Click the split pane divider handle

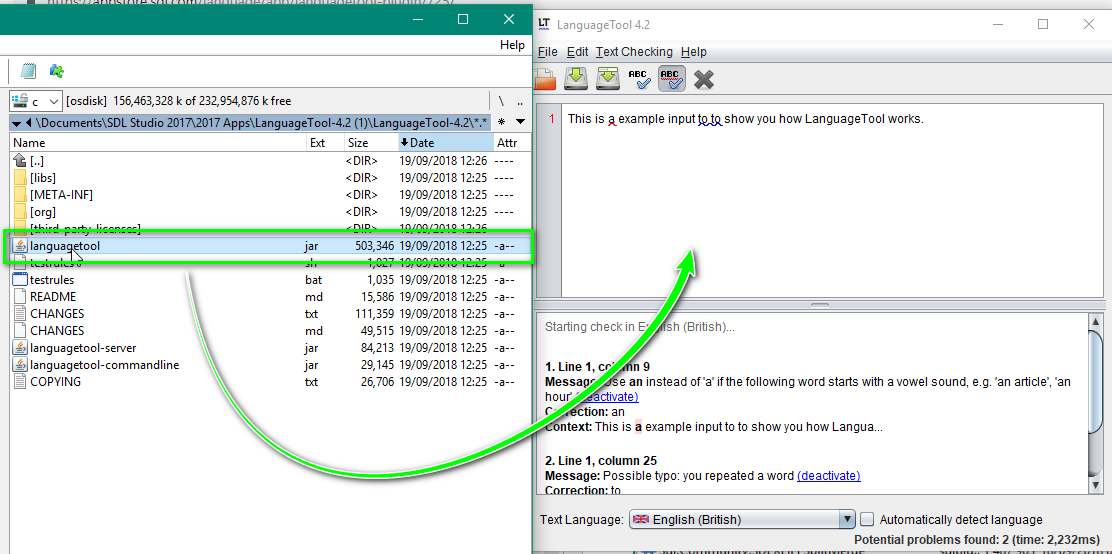(x=820, y=305)
